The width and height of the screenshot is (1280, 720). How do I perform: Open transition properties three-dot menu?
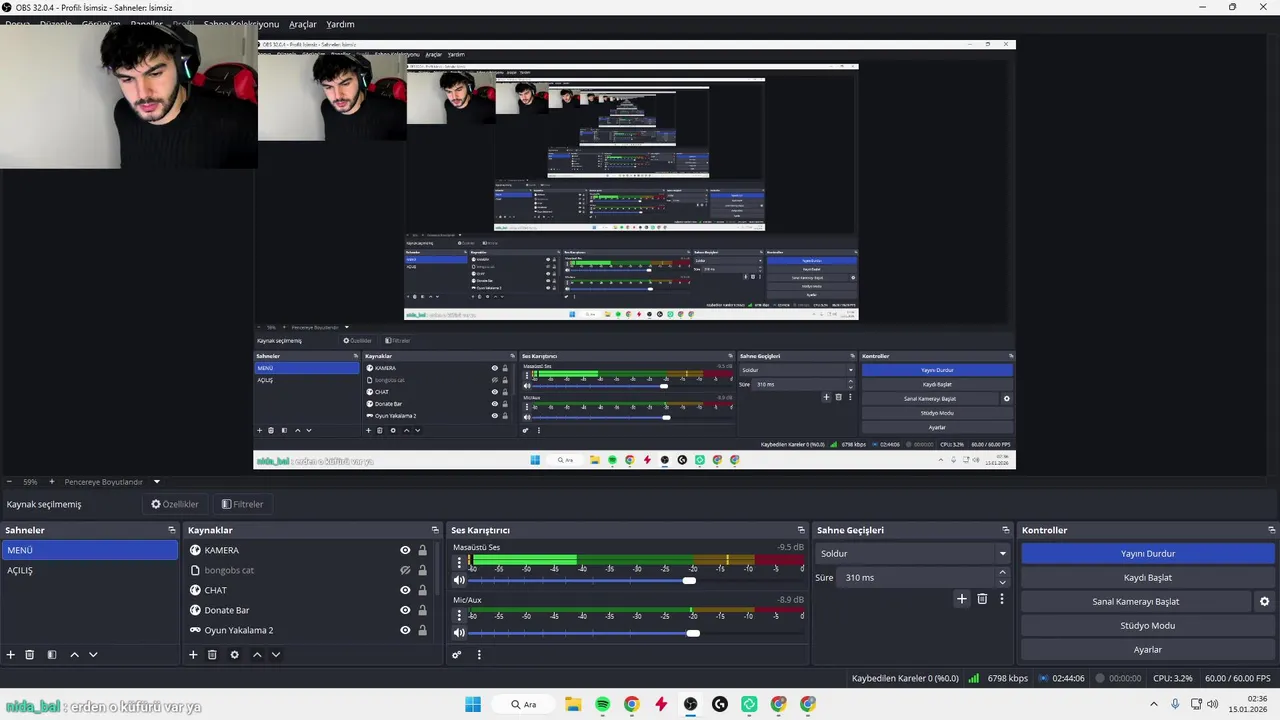pyautogui.click(x=1002, y=599)
